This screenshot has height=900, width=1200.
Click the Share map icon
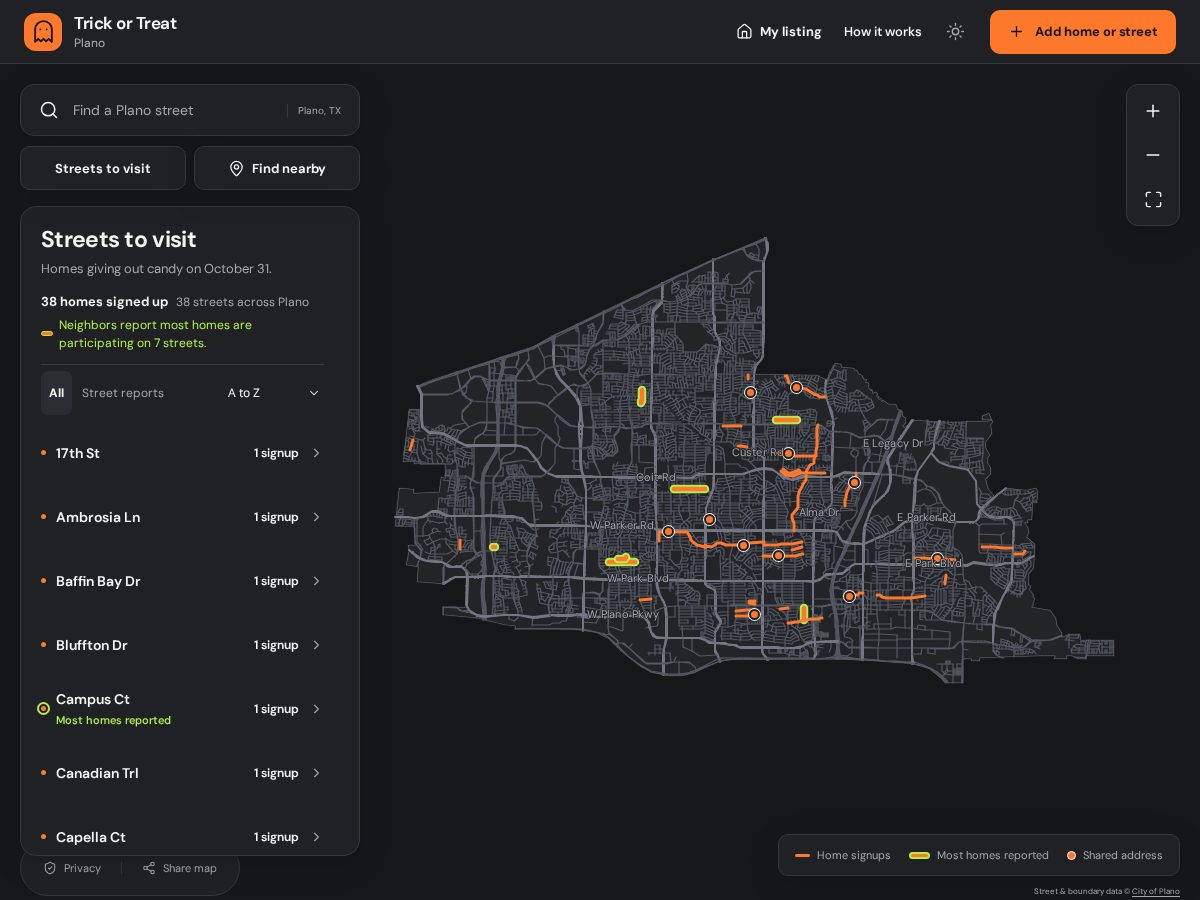pyautogui.click(x=149, y=868)
